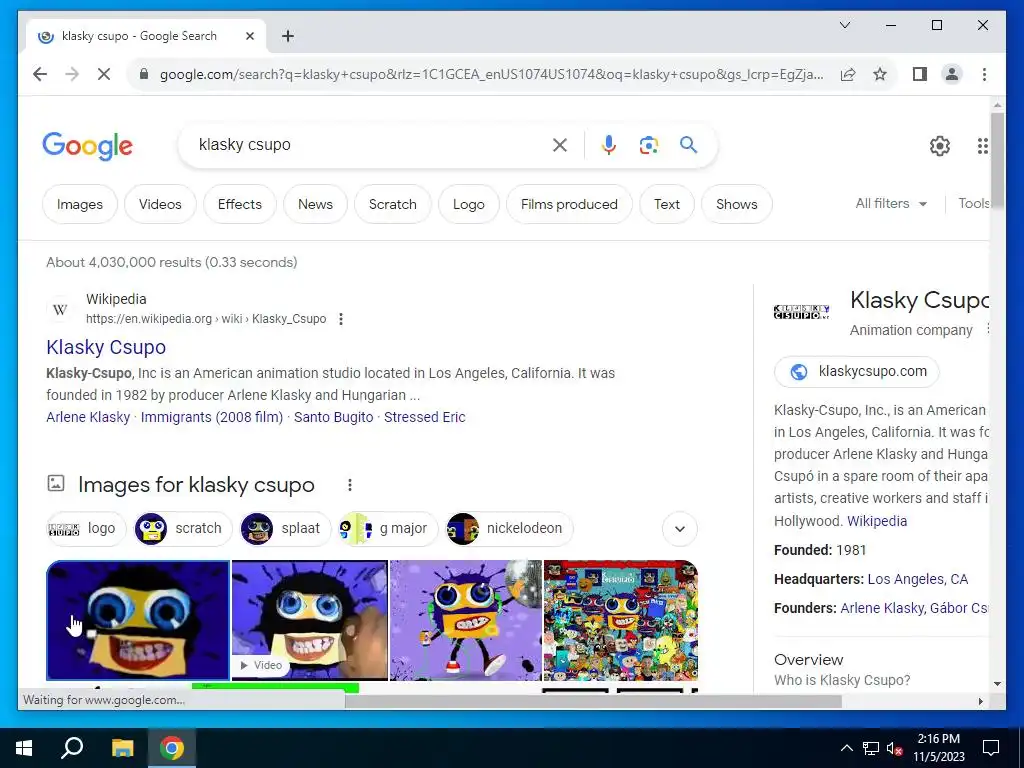Open Windows taskbar search

(x=72, y=748)
